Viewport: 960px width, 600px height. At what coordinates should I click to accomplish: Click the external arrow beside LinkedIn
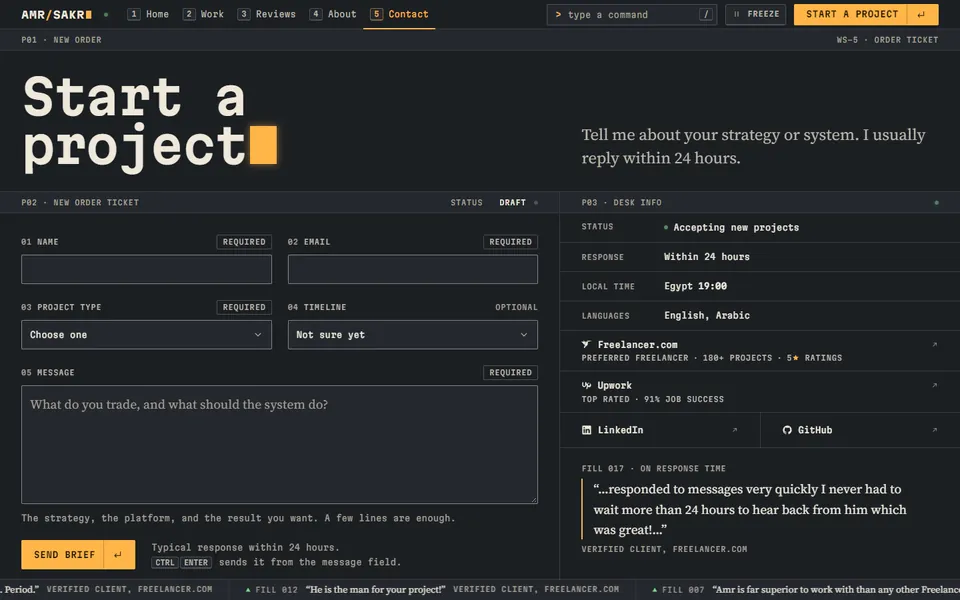(x=735, y=430)
